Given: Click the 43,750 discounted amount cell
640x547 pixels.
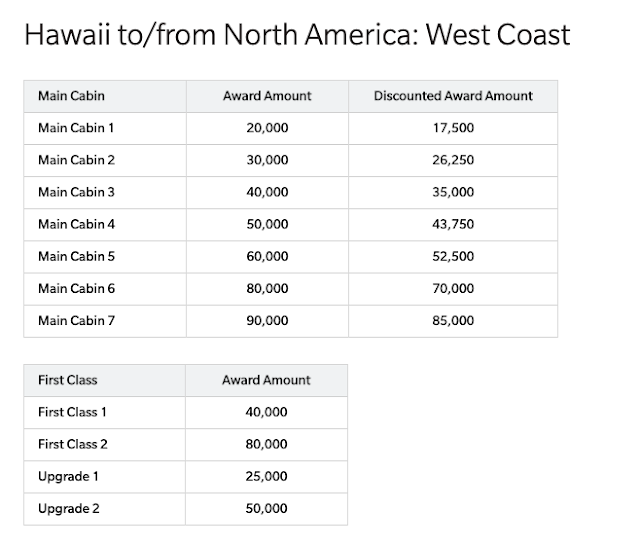Looking at the screenshot, I should pyautogui.click(x=453, y=224).
